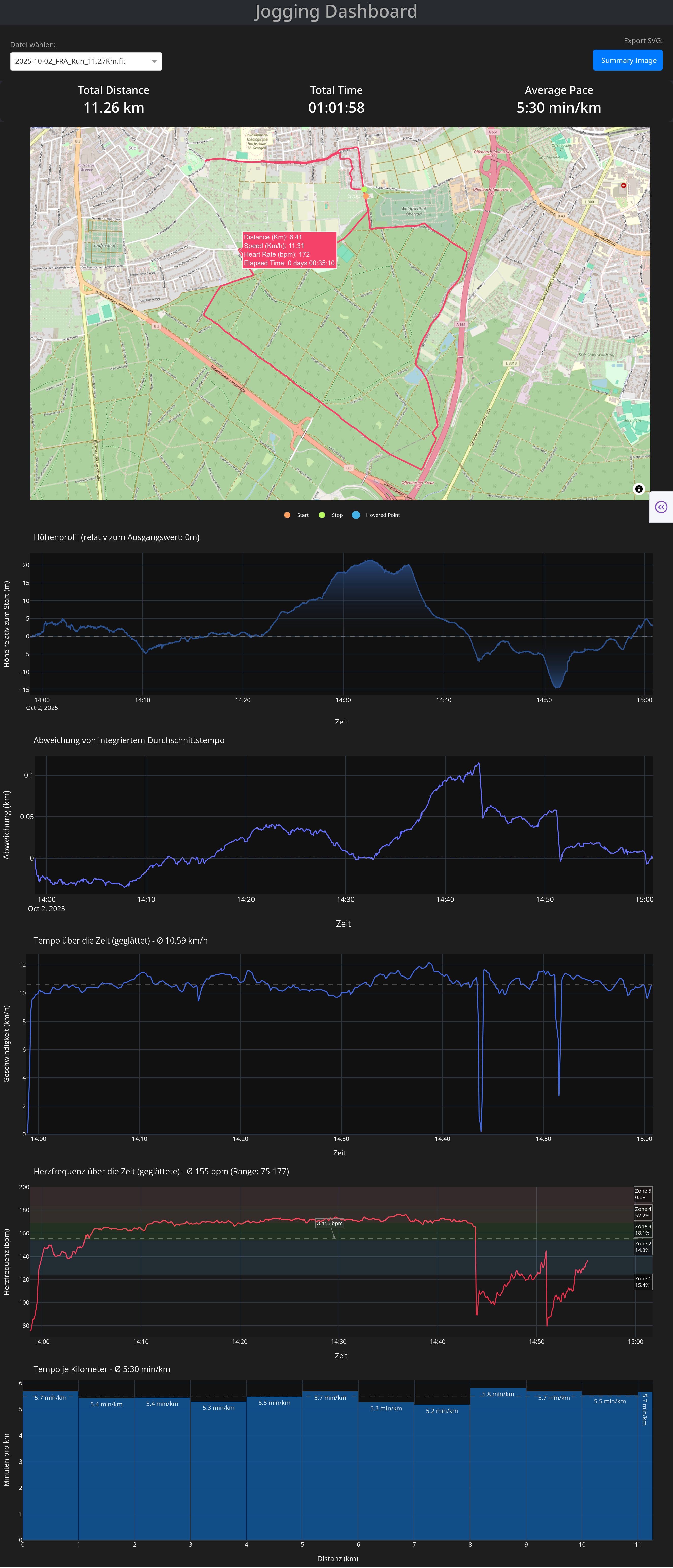Click the green Stop legend dot
The height and width of the screenshot is (1568, 673).
pos(322,515)
